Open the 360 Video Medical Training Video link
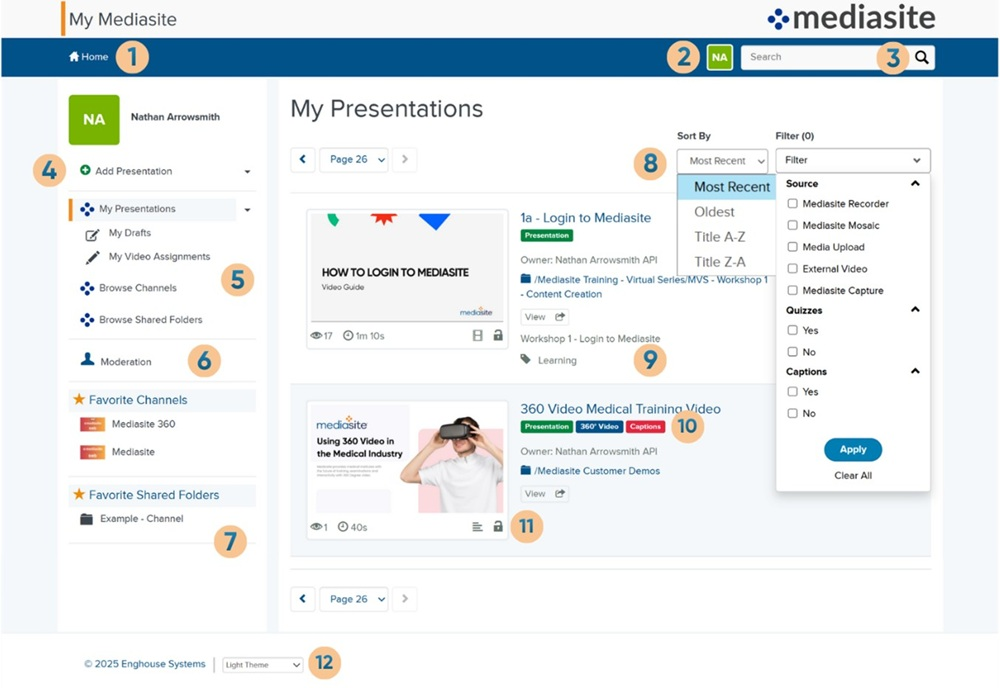 620,409
